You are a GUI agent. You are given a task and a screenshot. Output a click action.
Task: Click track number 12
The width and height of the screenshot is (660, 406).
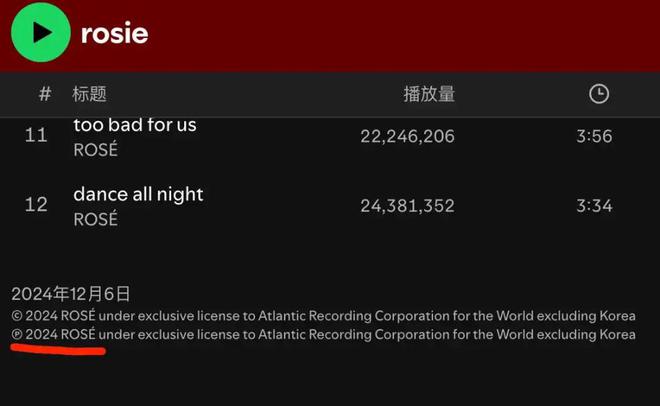(36, 205)
